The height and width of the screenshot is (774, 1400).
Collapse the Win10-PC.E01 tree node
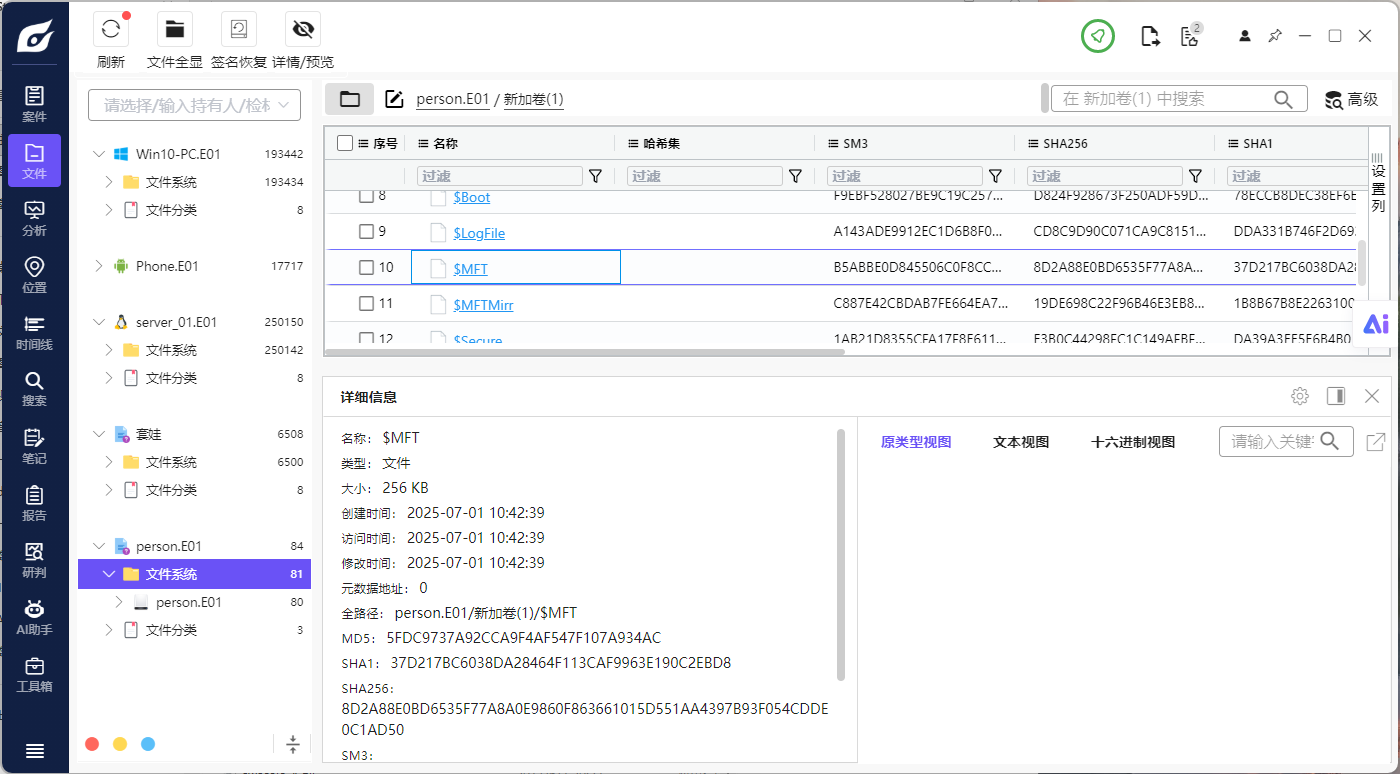(x=99, y=154)
